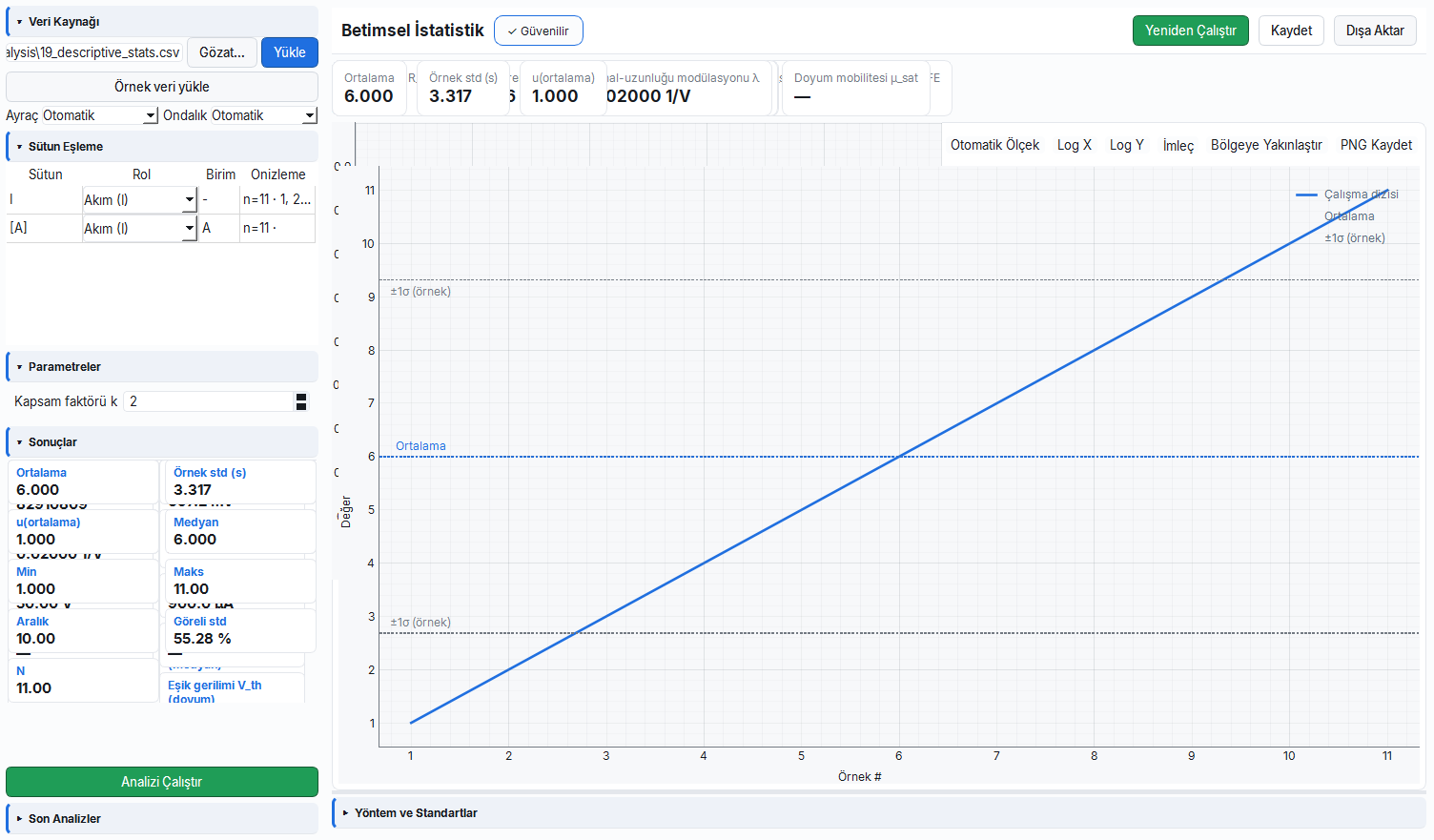The height and width of the screenshot is (840, 1434).
Task: Click the Maks result tile
Action: [x=241, y=582]
